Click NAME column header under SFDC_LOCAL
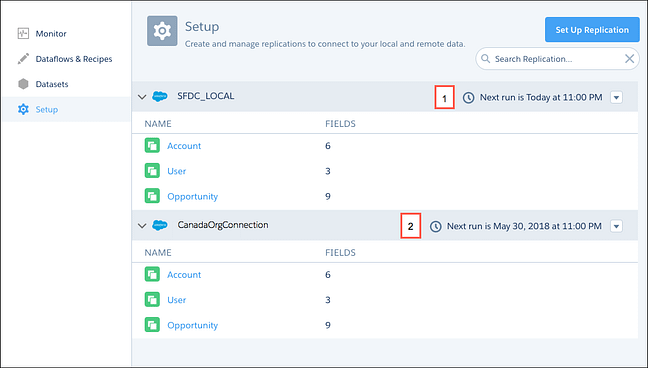Image resolution: width=648 pixels, height=368 pixels. pyautogui.click(x=158, y=124)
